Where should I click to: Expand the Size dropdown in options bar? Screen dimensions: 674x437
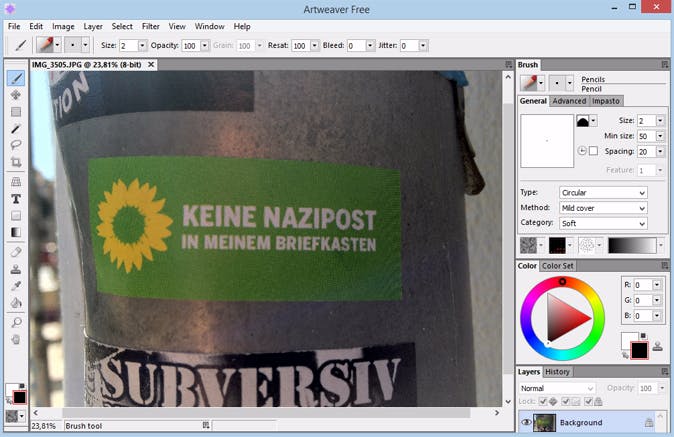[x=142, y=46]
